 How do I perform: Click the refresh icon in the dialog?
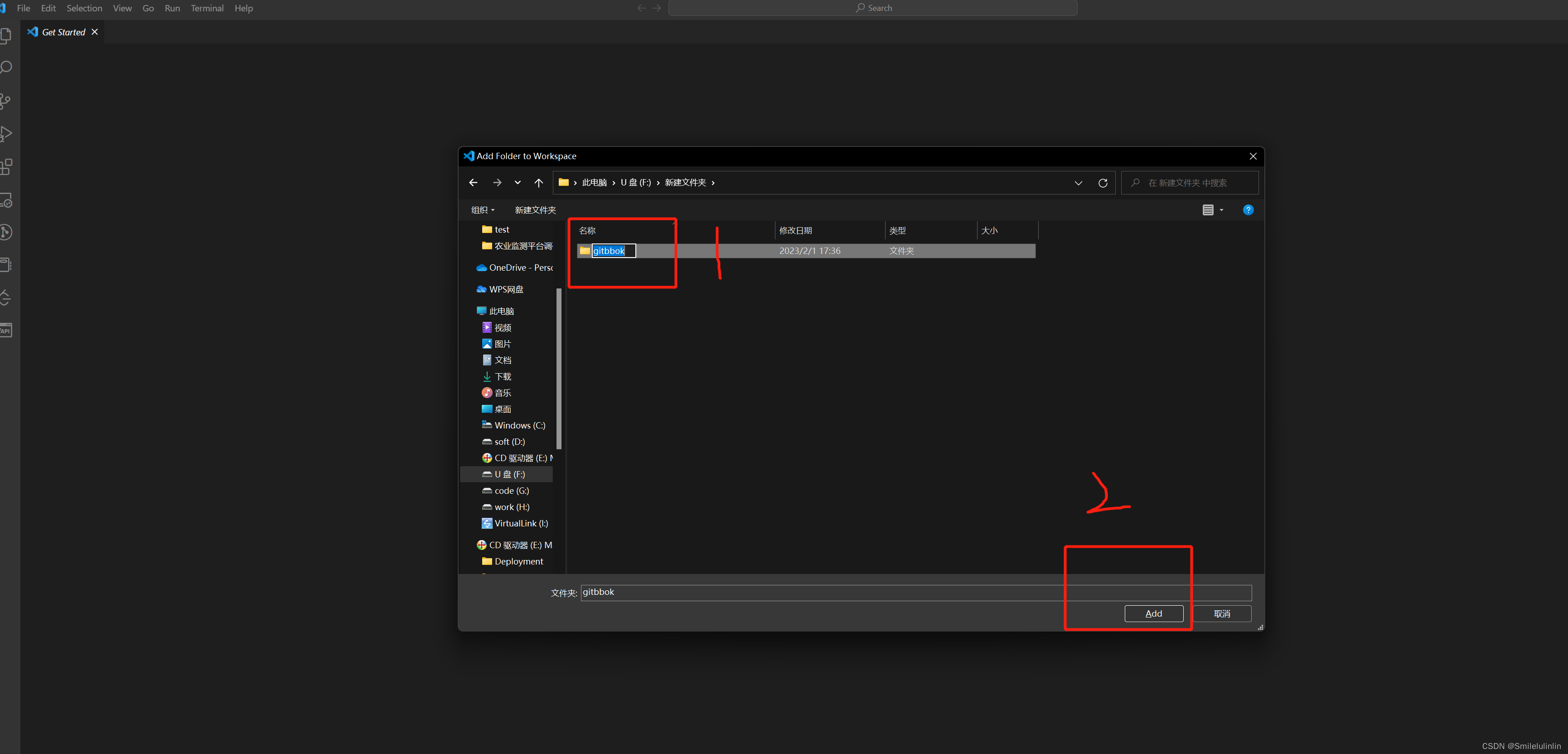point(1103,183)
